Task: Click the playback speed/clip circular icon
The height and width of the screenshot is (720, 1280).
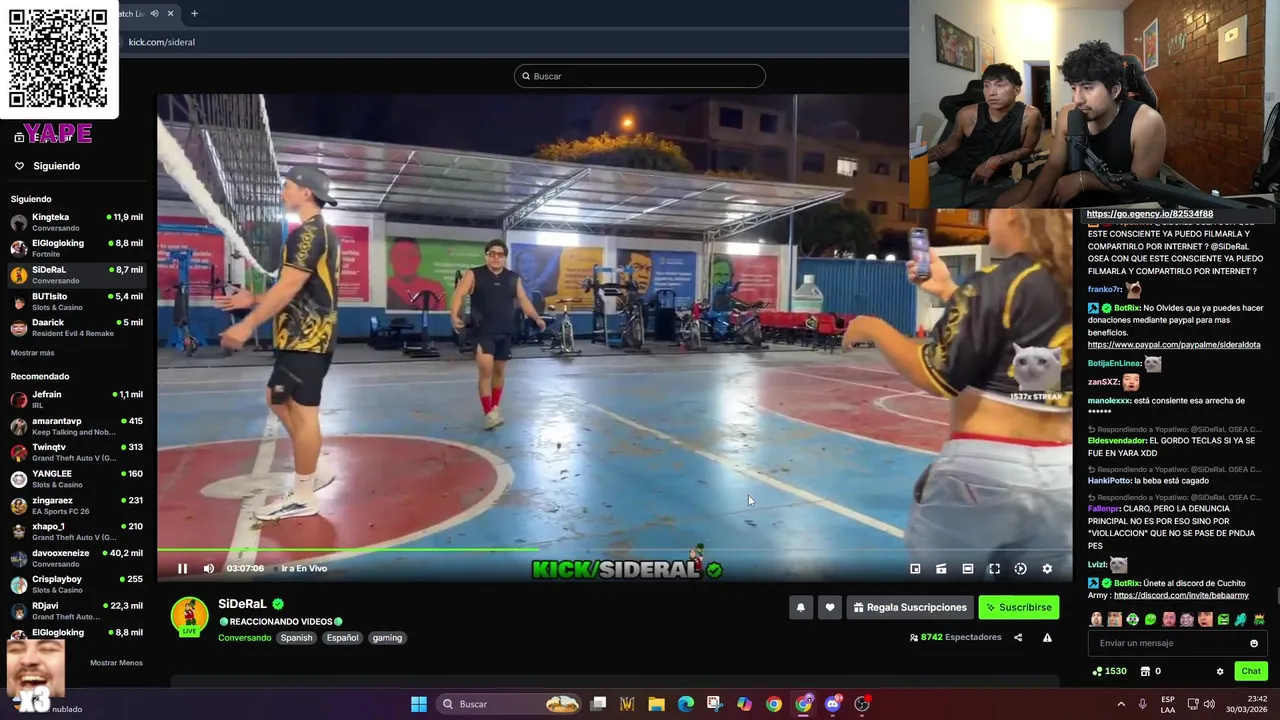Action: (1020, 568)
